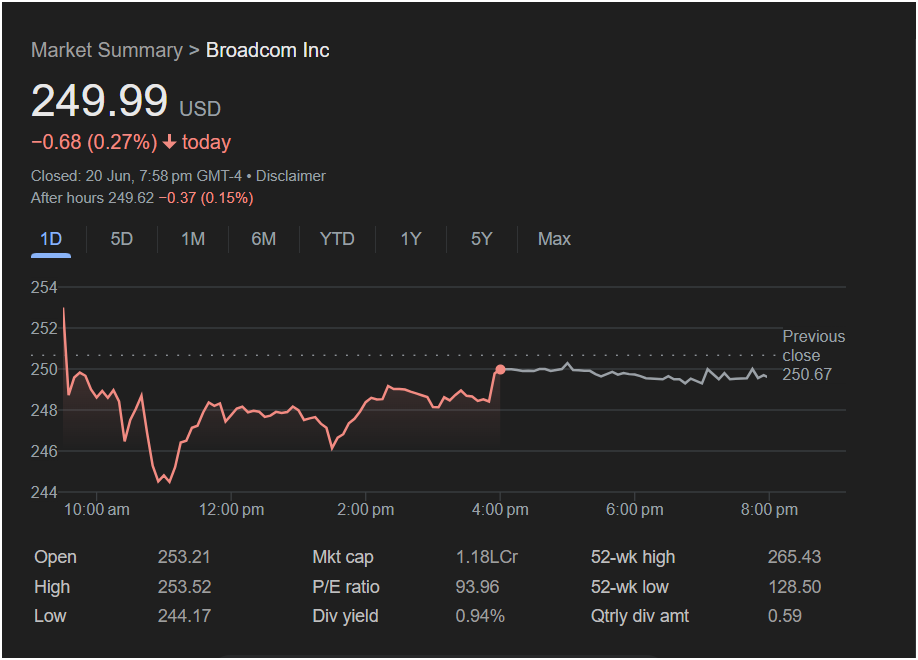
Task: Switch to the 5D tab
Action: coord(122,239)
